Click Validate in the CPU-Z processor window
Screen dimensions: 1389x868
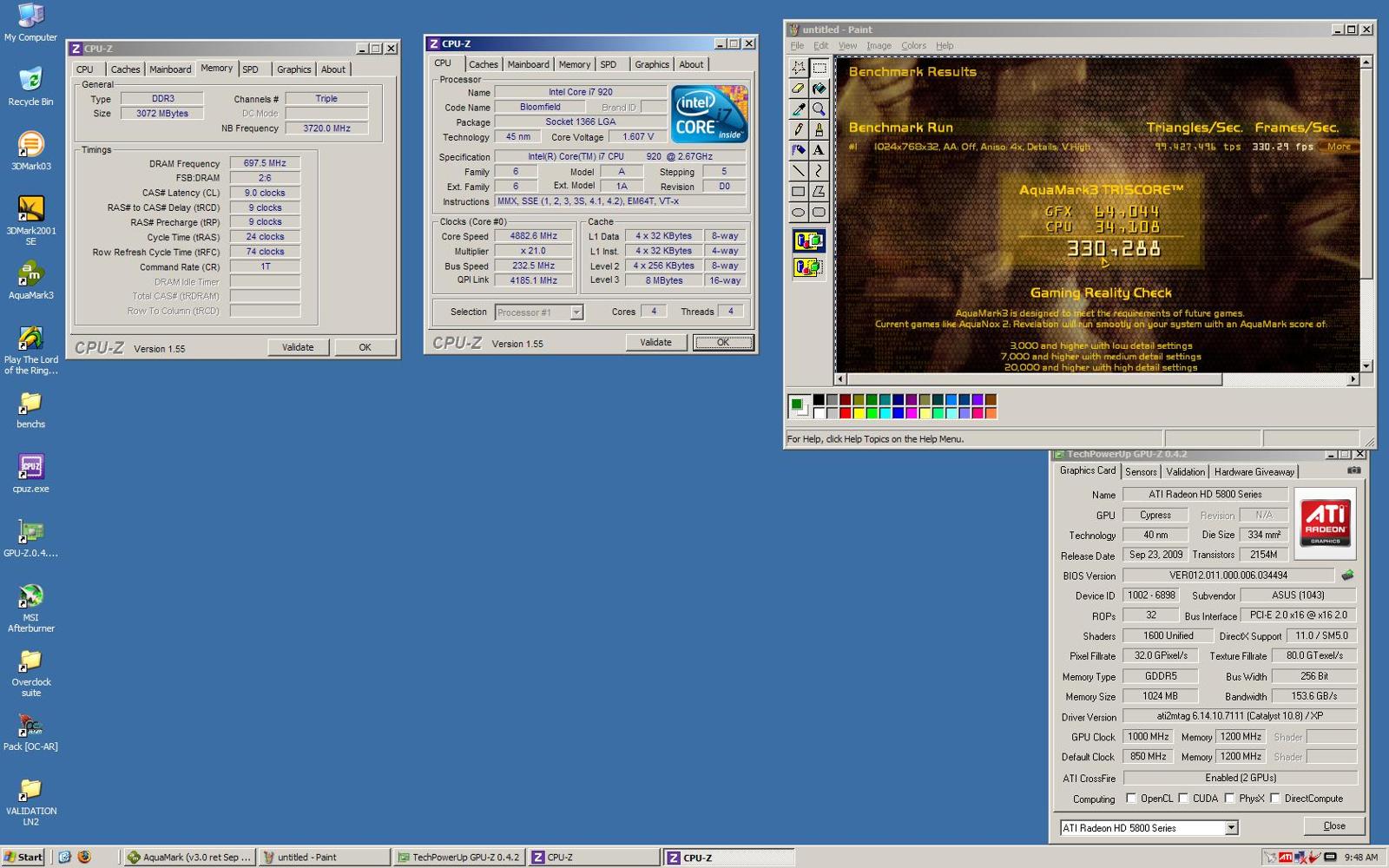(655, 343)
